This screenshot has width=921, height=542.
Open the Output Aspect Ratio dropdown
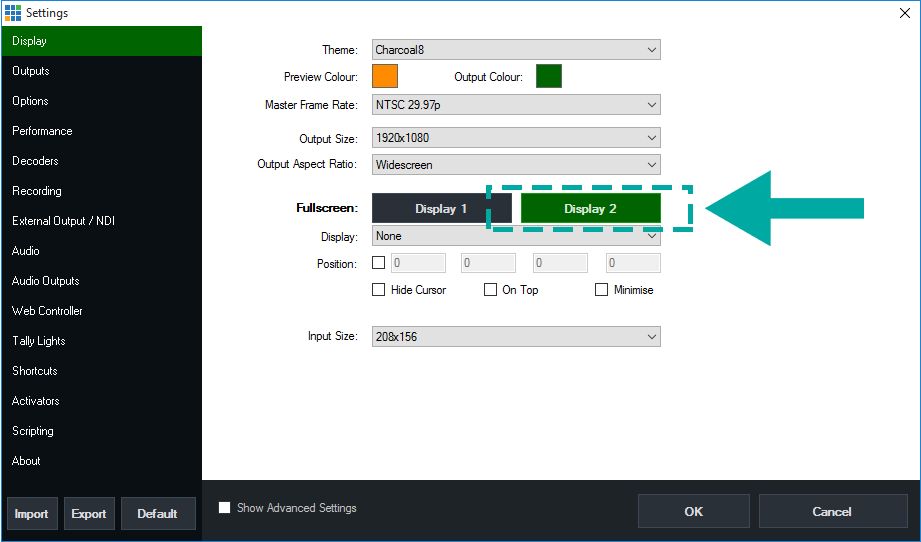click(x=516, y=164)
